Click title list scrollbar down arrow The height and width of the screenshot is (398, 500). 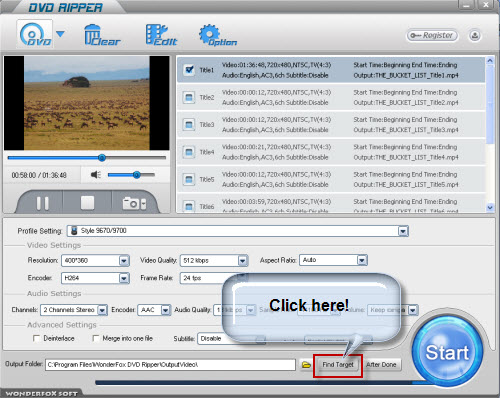click(490, 207)
